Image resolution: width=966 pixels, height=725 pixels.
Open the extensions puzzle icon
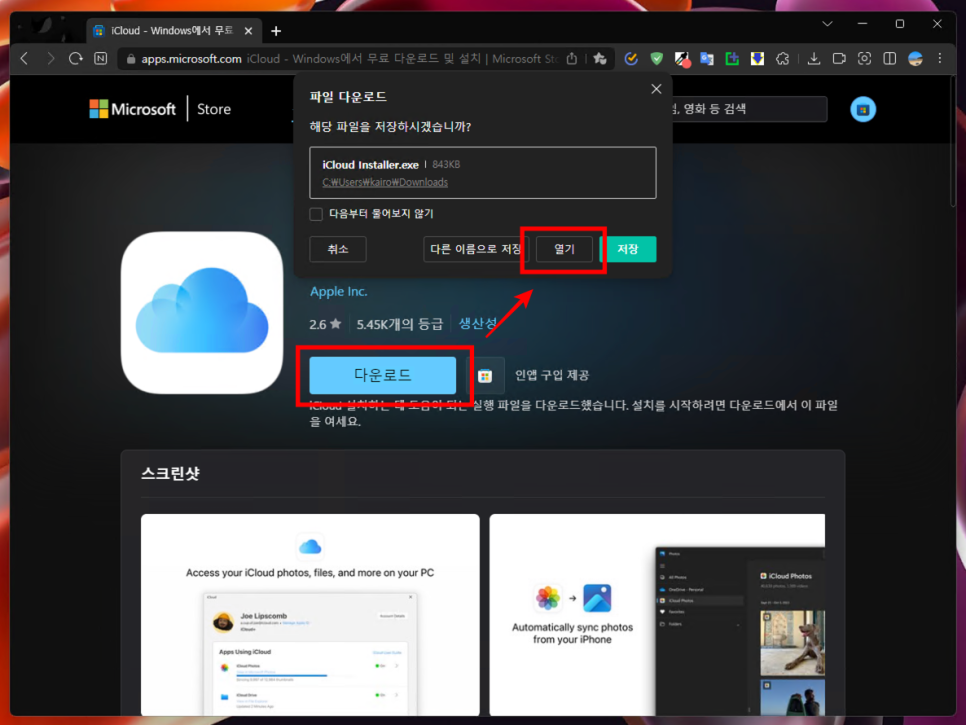coord(782,59)
